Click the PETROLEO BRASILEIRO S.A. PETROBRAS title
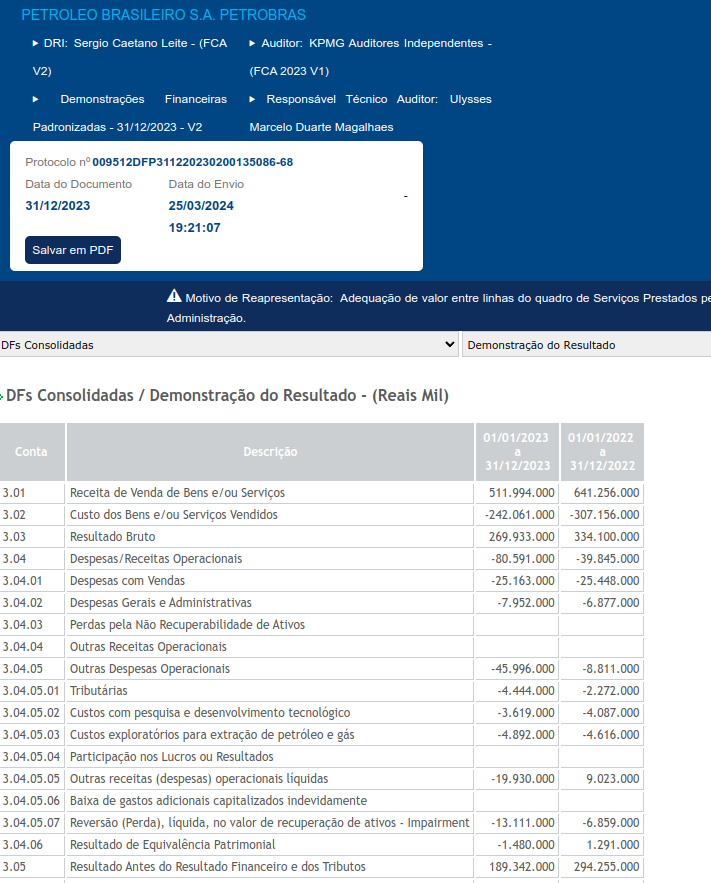This screenshot has height=883, width=711. coord(163,15)
